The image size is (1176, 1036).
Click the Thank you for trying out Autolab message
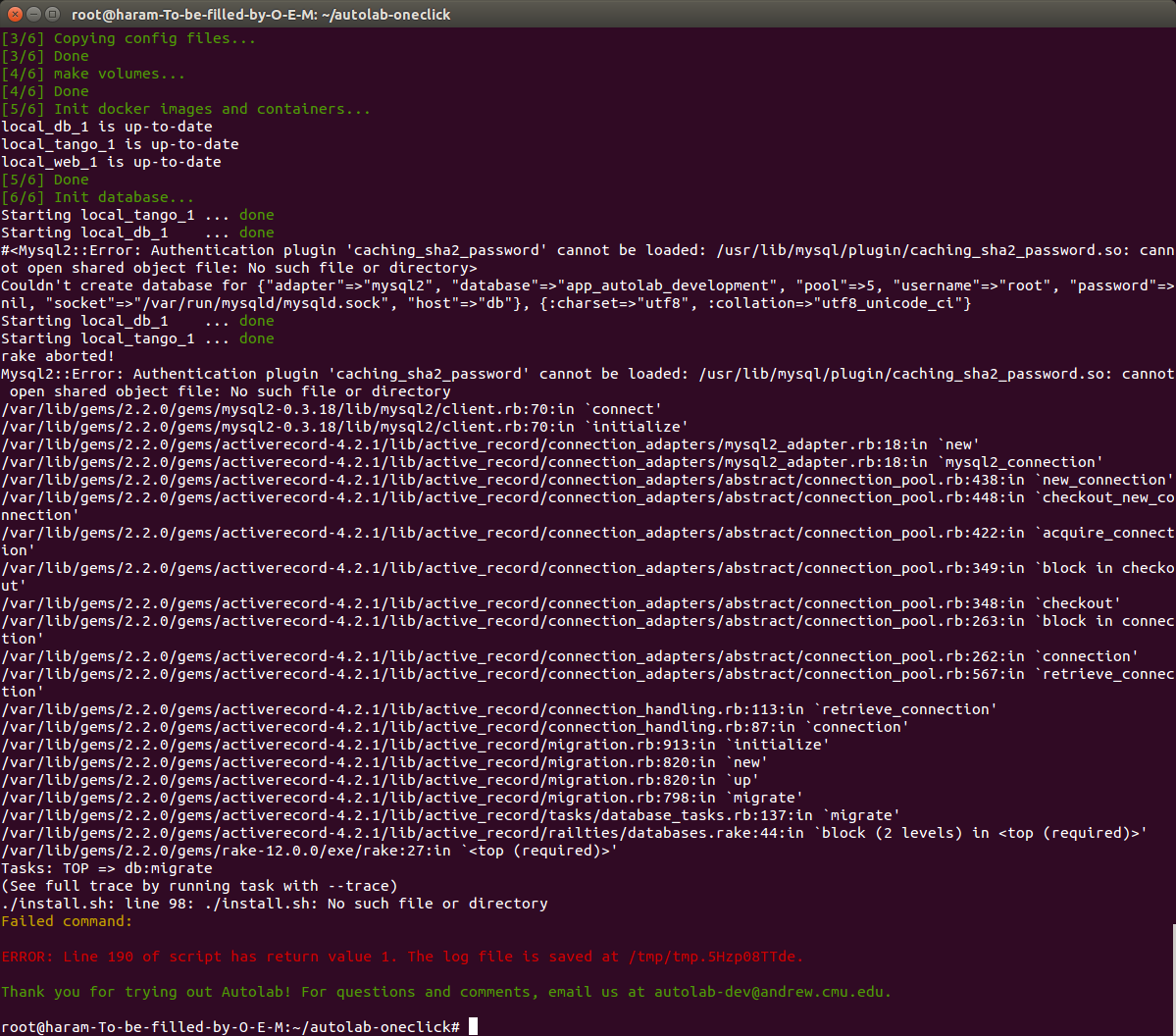[x=294, y=992]
